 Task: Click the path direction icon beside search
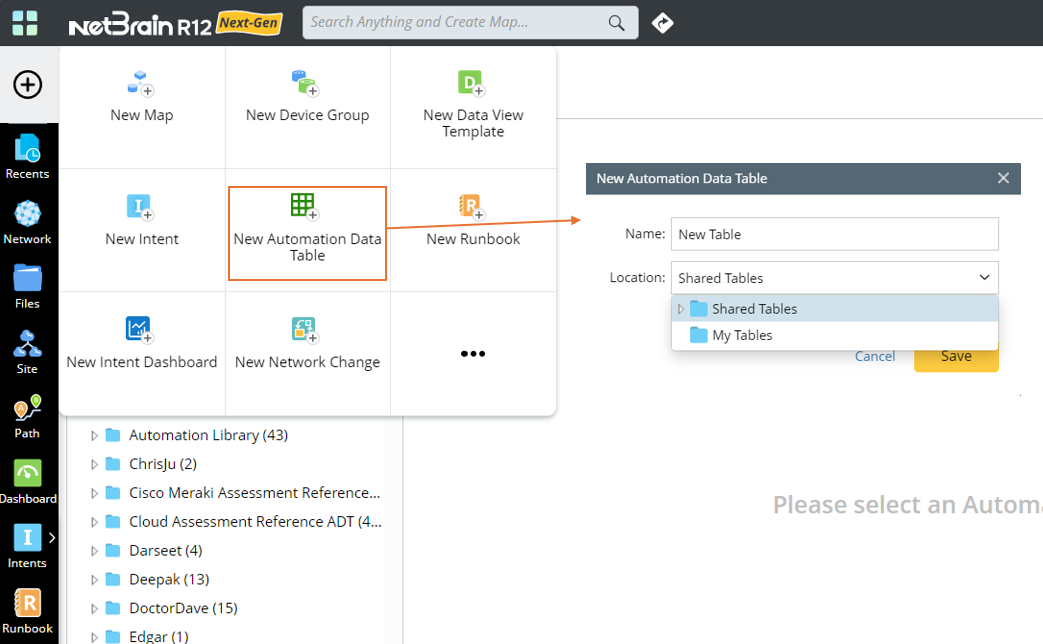(x=662, y=22)
